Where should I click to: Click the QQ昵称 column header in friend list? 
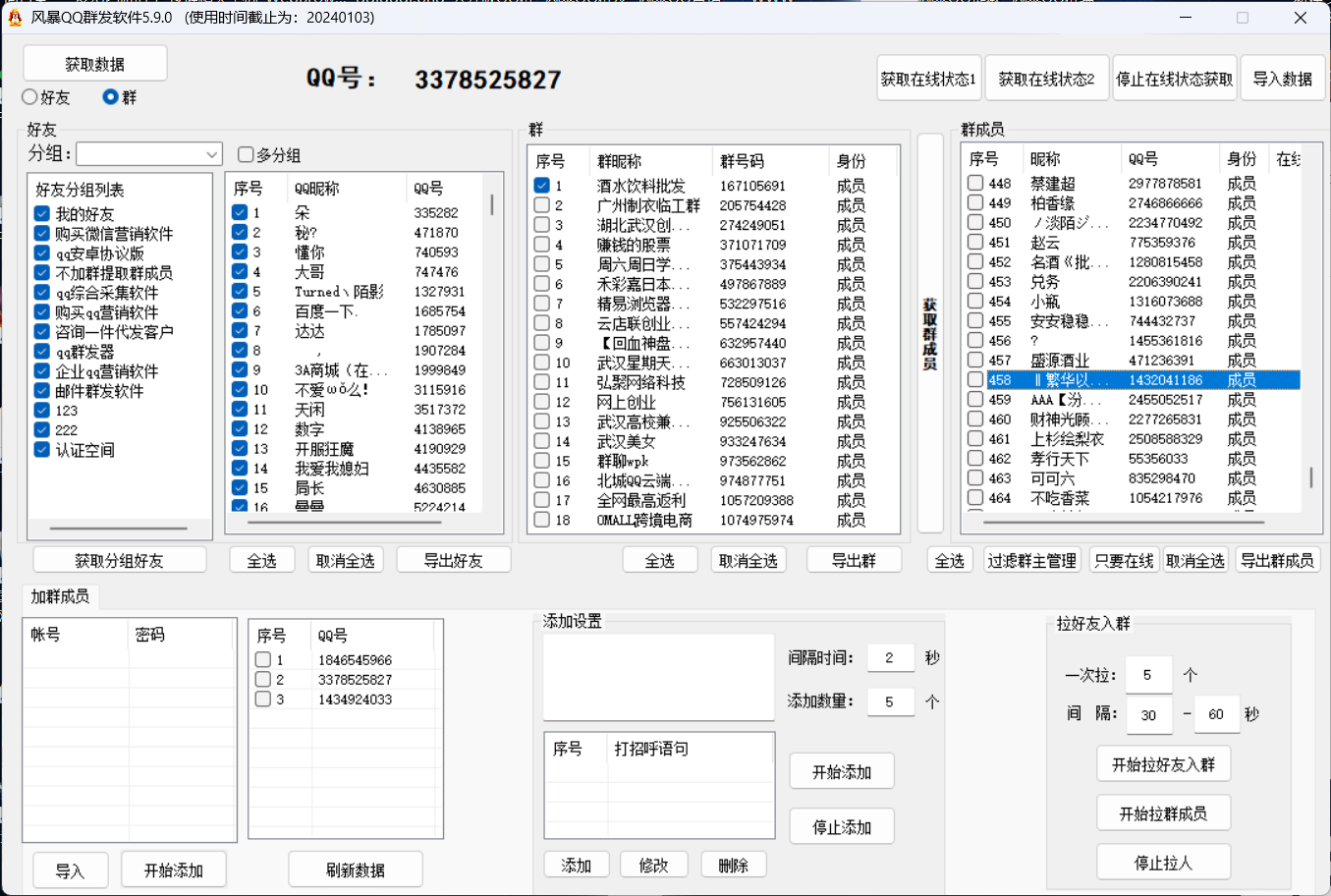click(347, 188)
